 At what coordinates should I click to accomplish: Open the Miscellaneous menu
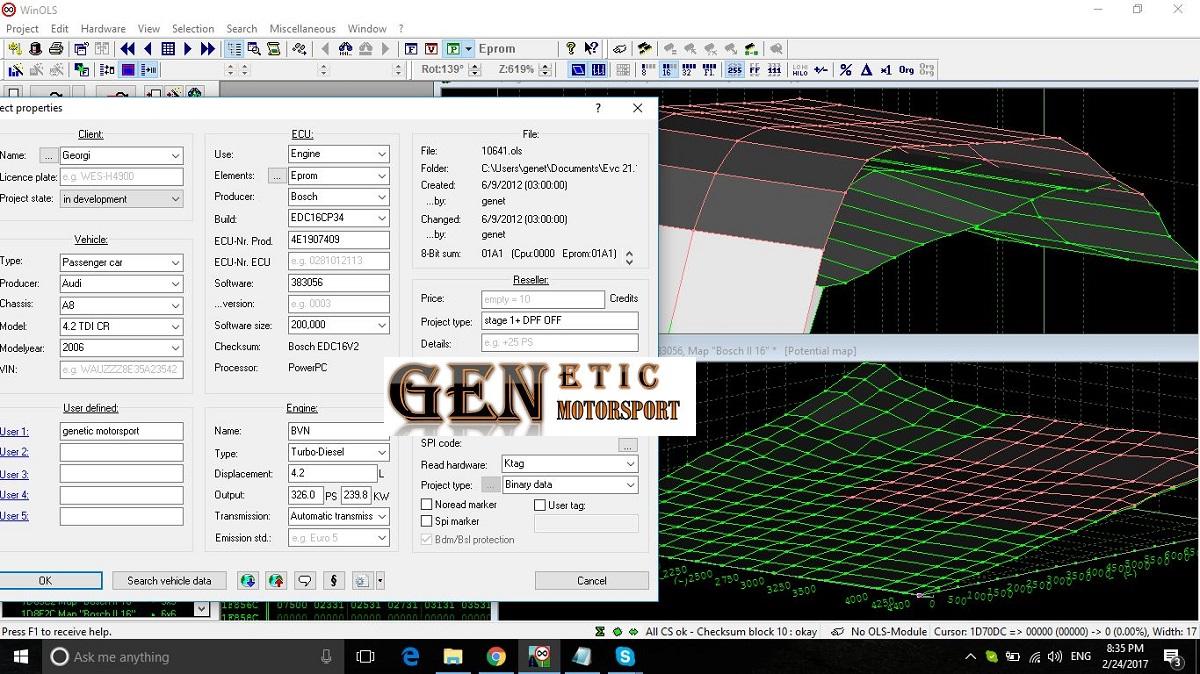tap(302, 29)
